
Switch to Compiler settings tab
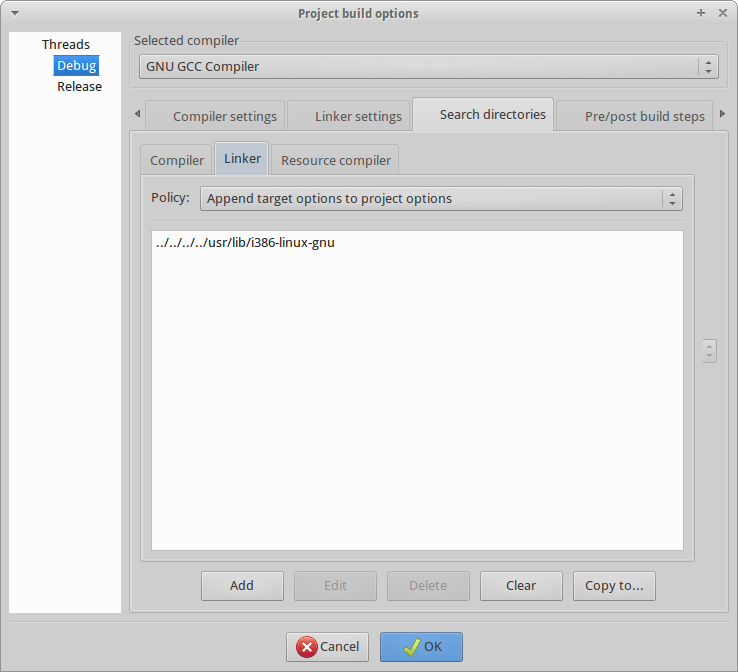tap(216, 116)
